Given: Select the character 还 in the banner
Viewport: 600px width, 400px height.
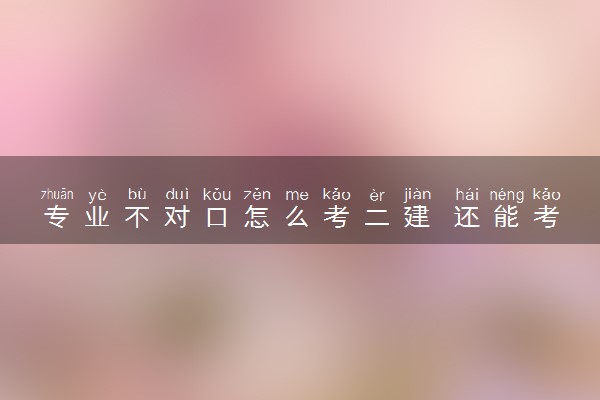Looking at the screenshot, I should 467,217.
